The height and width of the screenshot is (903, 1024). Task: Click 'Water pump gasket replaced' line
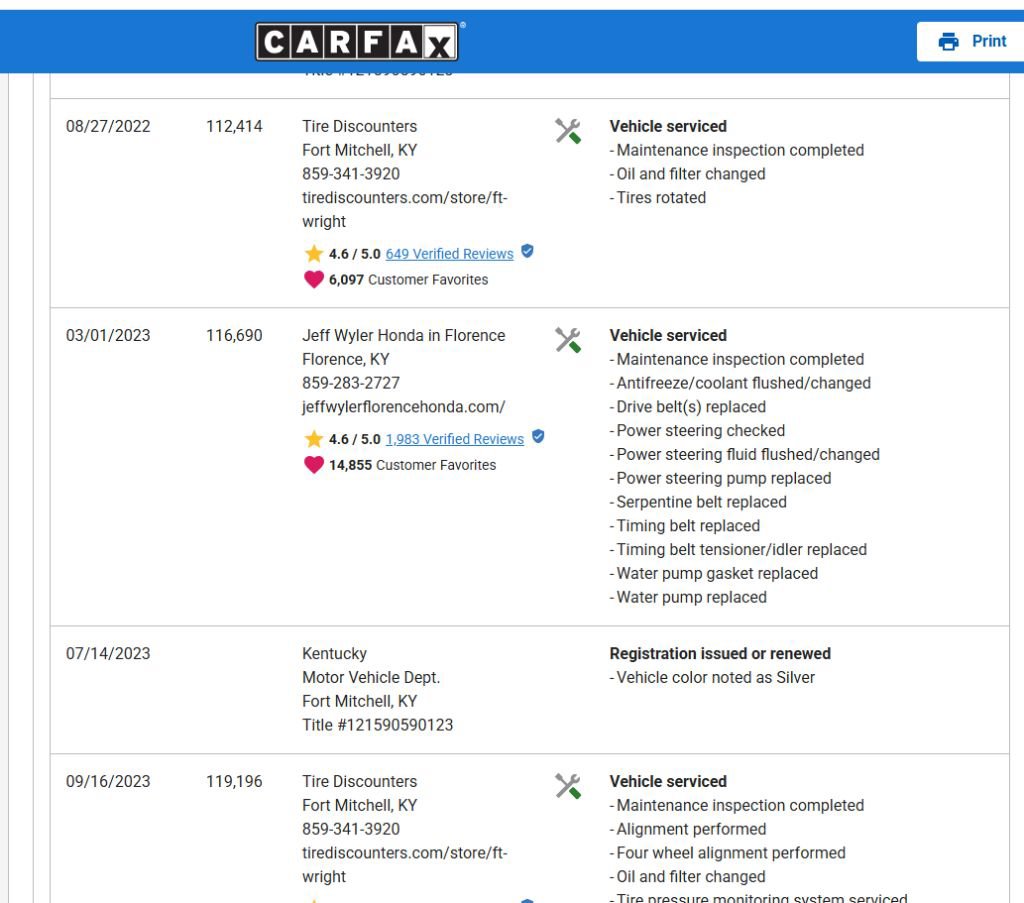pyautogui.click(x=714, y=574)
